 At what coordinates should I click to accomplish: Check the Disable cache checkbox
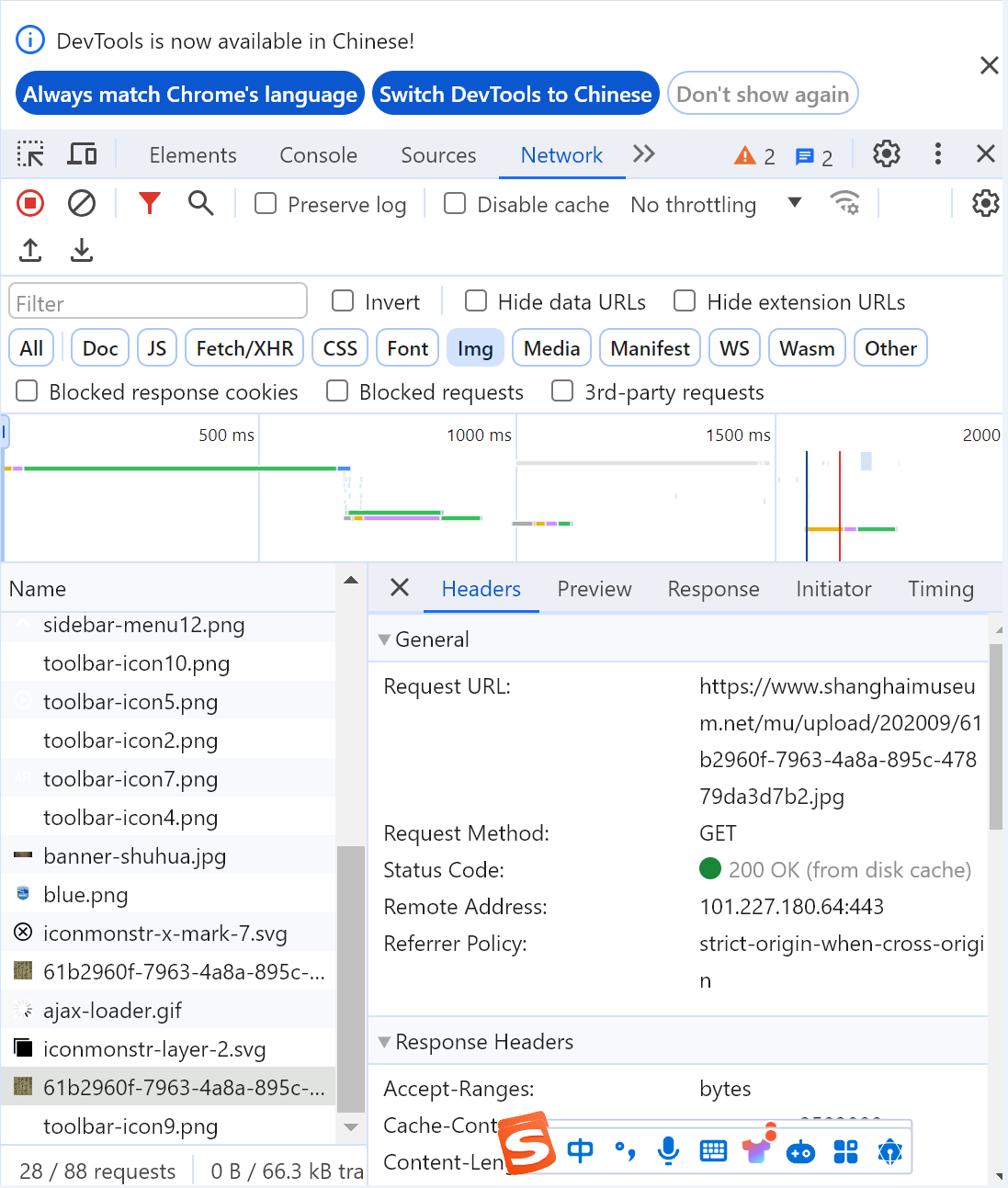click(x=455, y=204)
